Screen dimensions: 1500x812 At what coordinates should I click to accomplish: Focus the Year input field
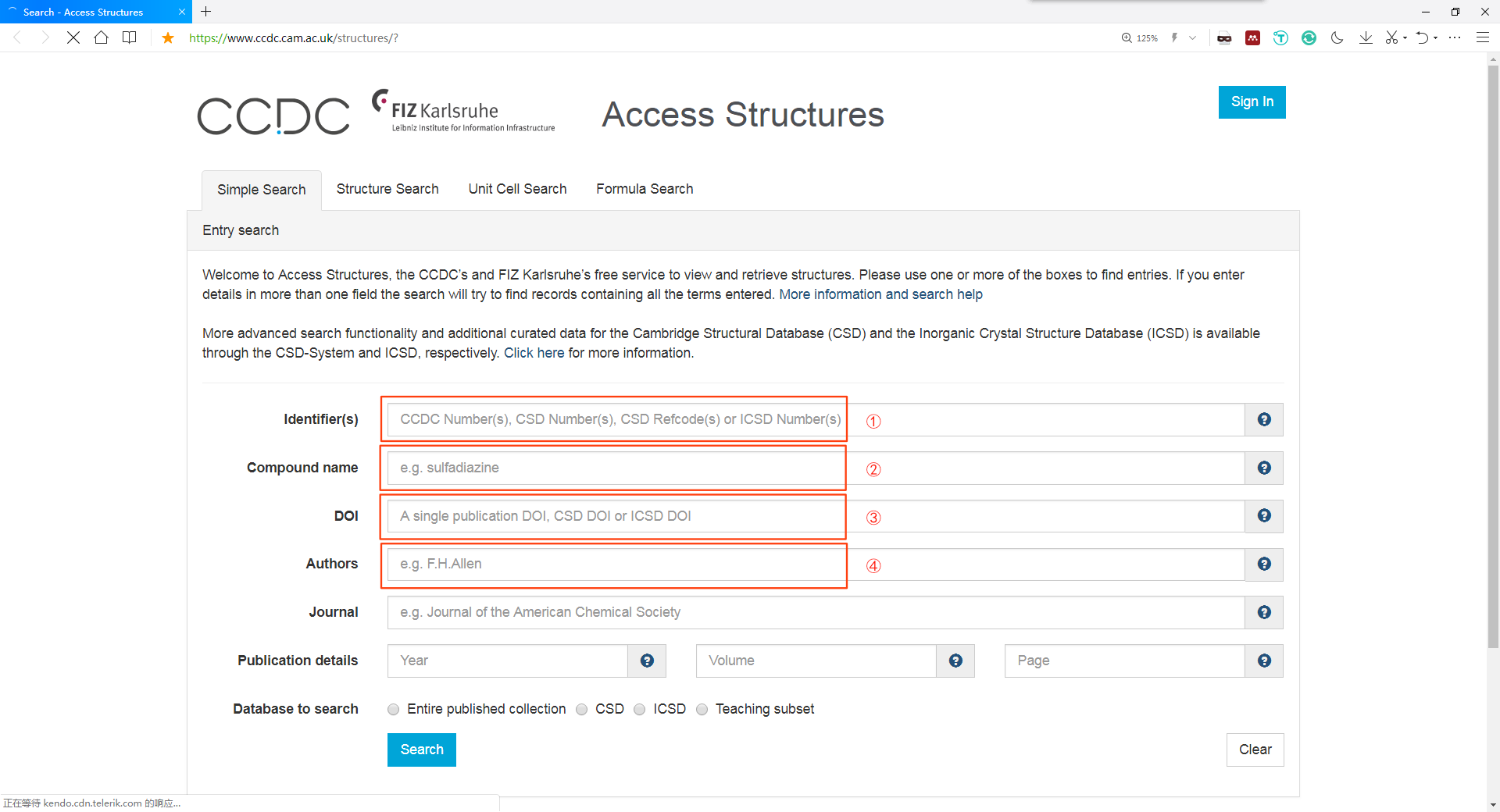point(508,661)
